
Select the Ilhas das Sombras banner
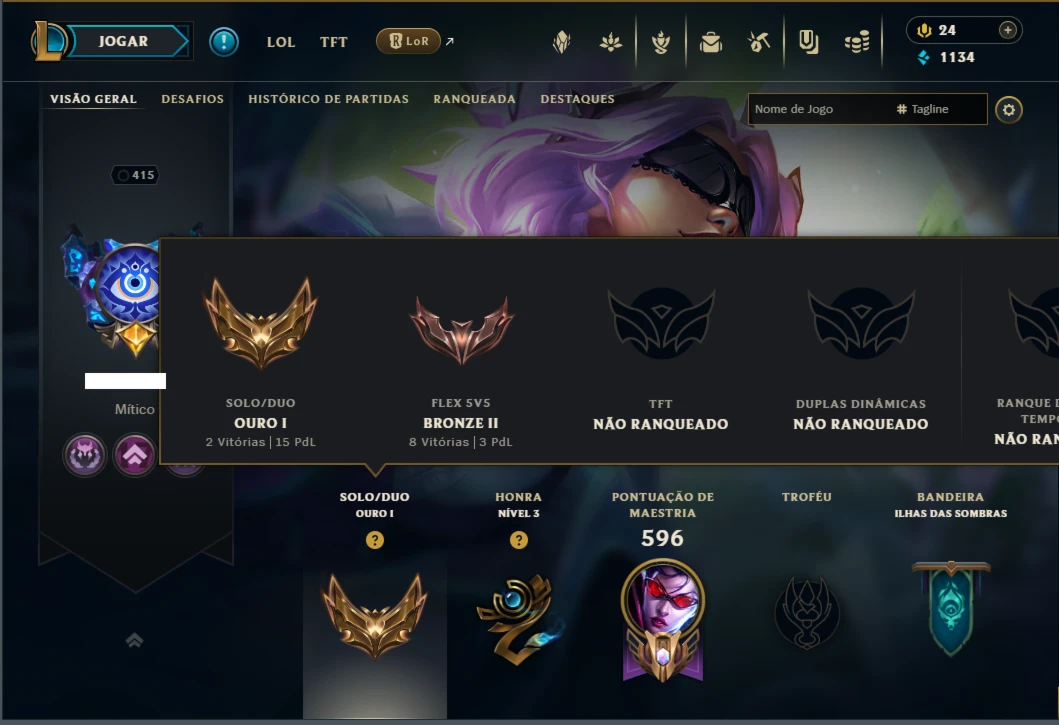951,608
